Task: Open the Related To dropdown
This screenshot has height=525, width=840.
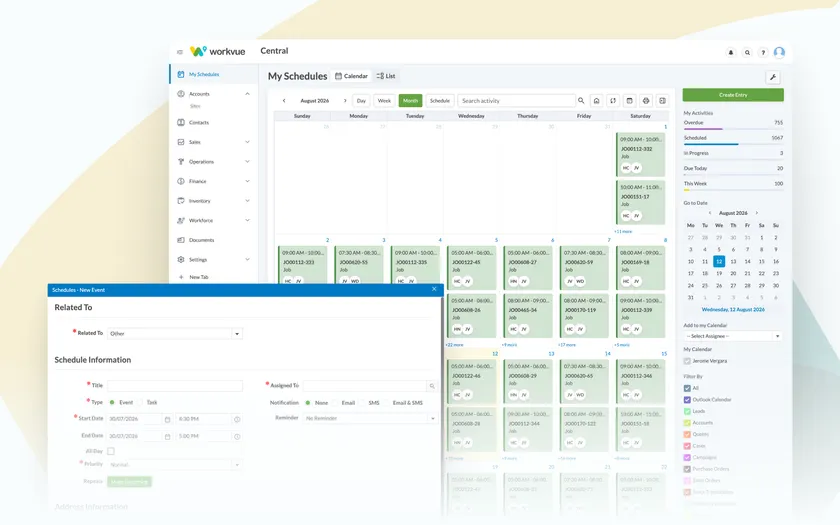Action: coord(175,334)
